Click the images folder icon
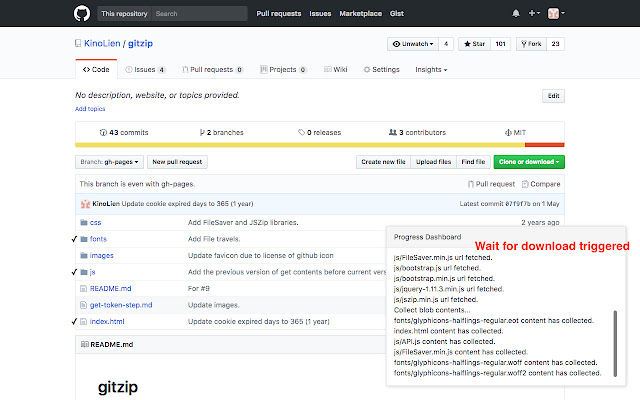Screen dimensions: 640x400 (83, 255)
